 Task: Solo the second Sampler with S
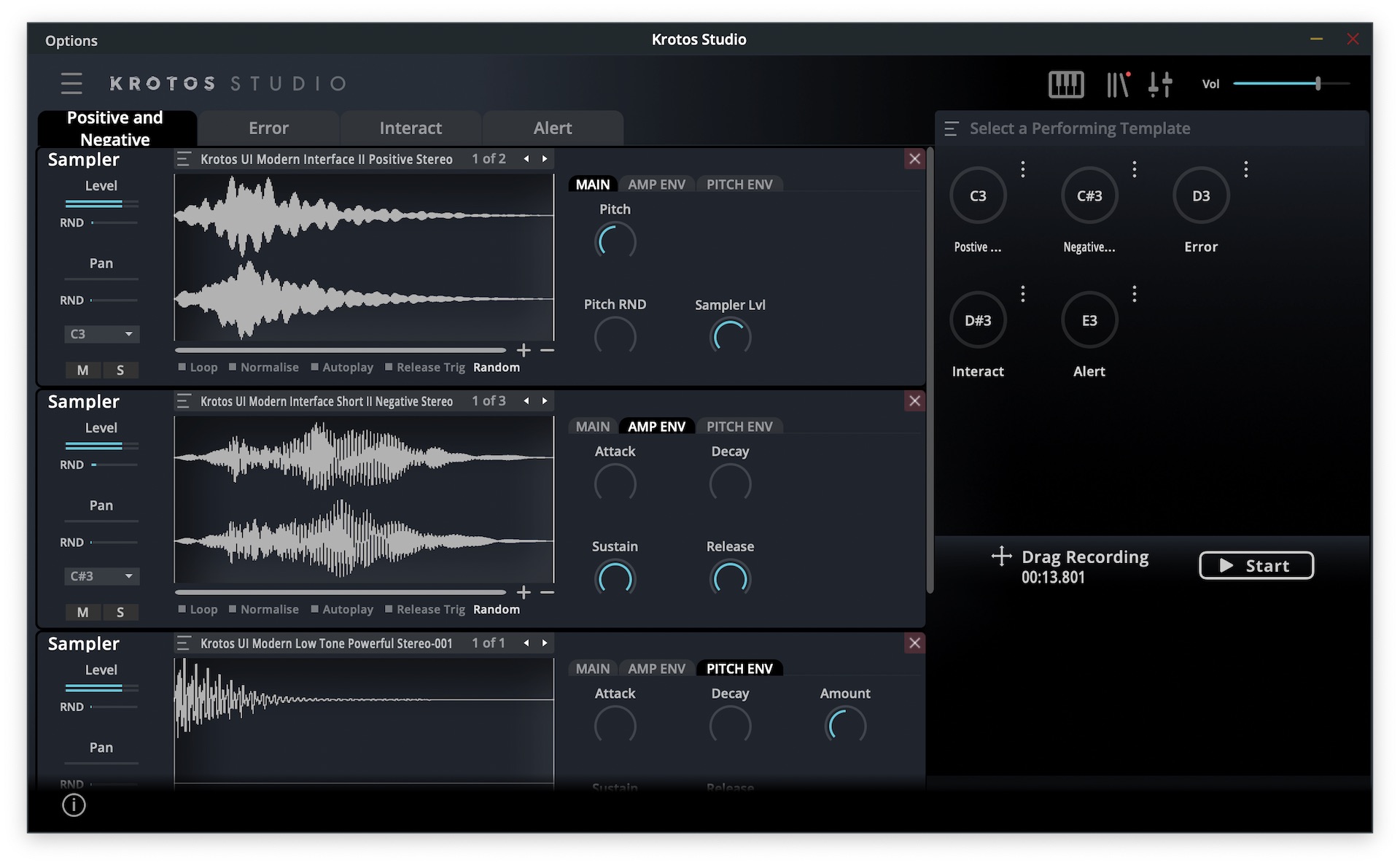[x=120, y=613]
